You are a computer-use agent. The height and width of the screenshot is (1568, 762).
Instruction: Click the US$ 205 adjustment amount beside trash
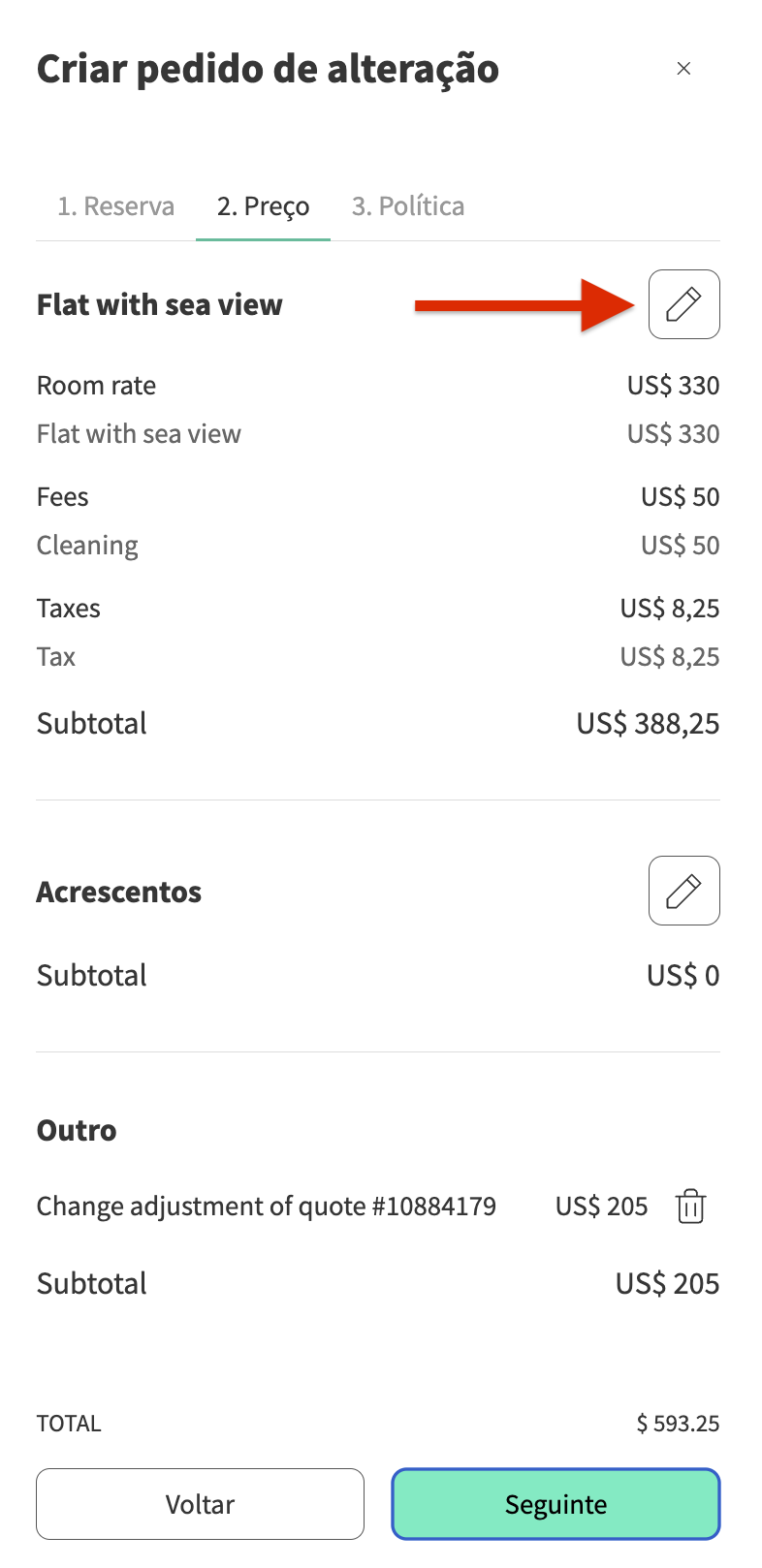(x=601, y=1207)
